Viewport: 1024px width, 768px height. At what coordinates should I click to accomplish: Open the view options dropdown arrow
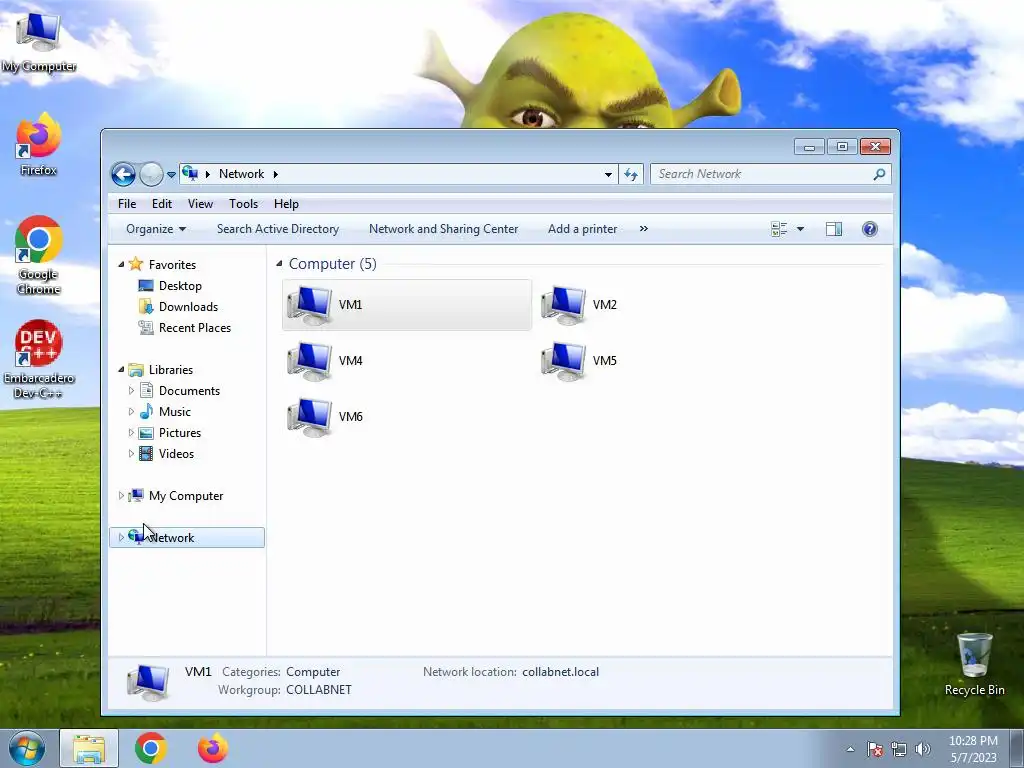(800, 229)
